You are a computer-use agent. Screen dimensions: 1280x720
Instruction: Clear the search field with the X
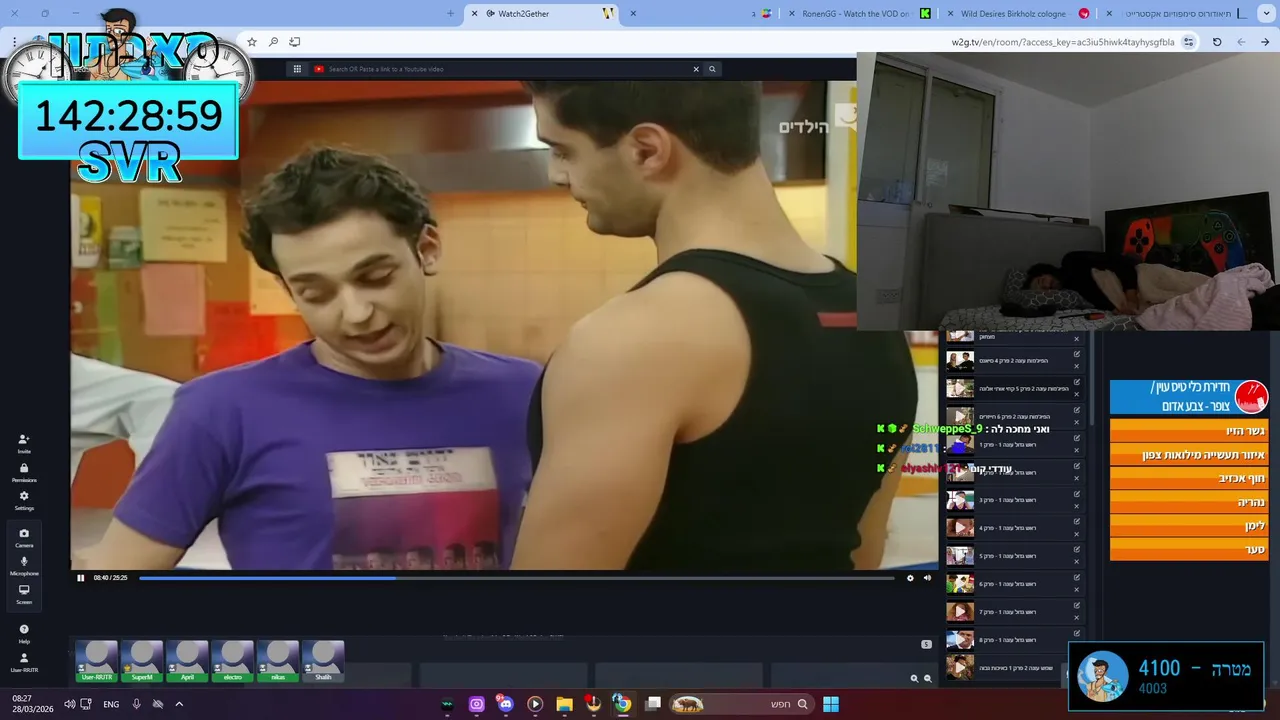[696, 69]
